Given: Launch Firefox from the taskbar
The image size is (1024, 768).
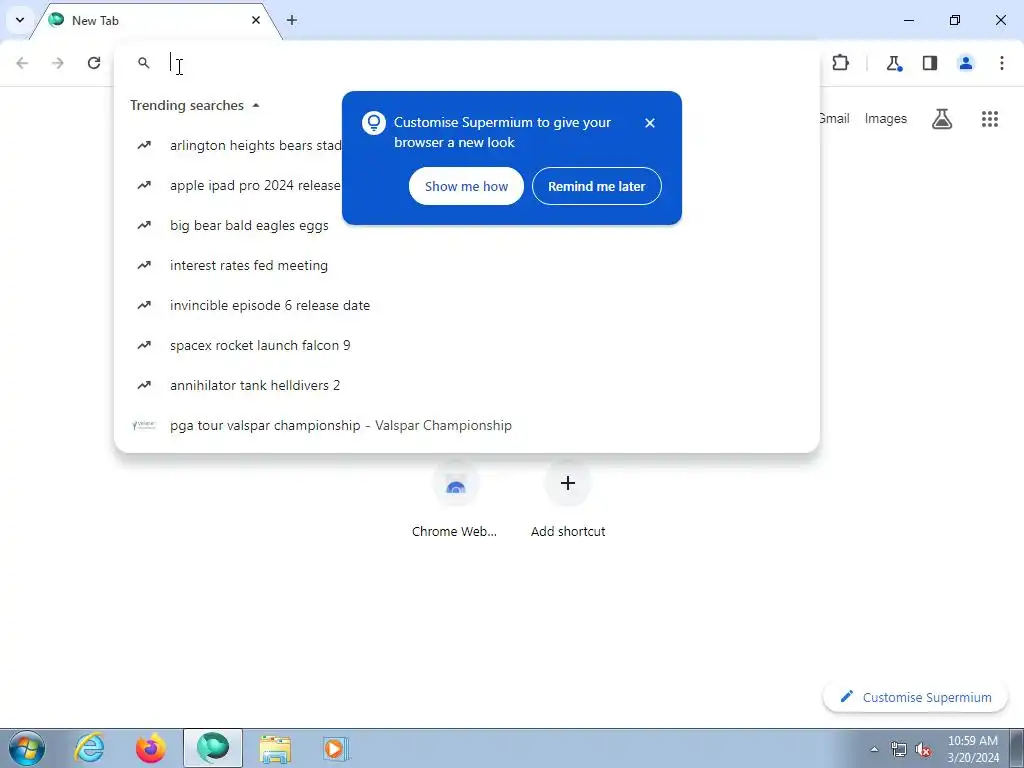Looking at the screenshot, I should pyautogui.click(x=151, y=748).
